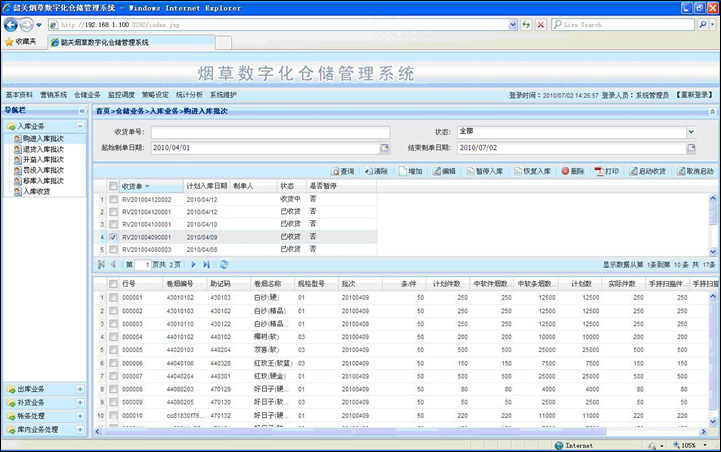721x452 pixels.
Task: Tick the checkbox for RV201004120001
Action: 113,212
